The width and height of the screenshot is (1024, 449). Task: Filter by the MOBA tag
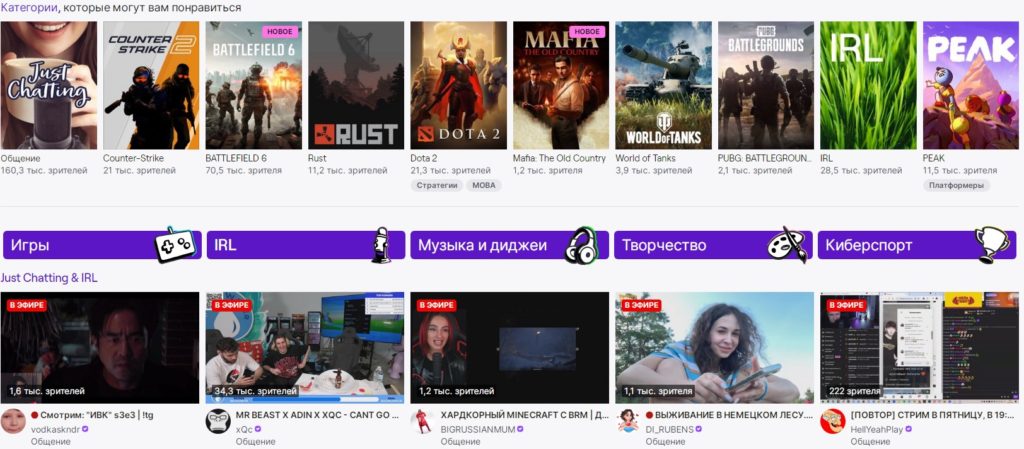point(483,185)
